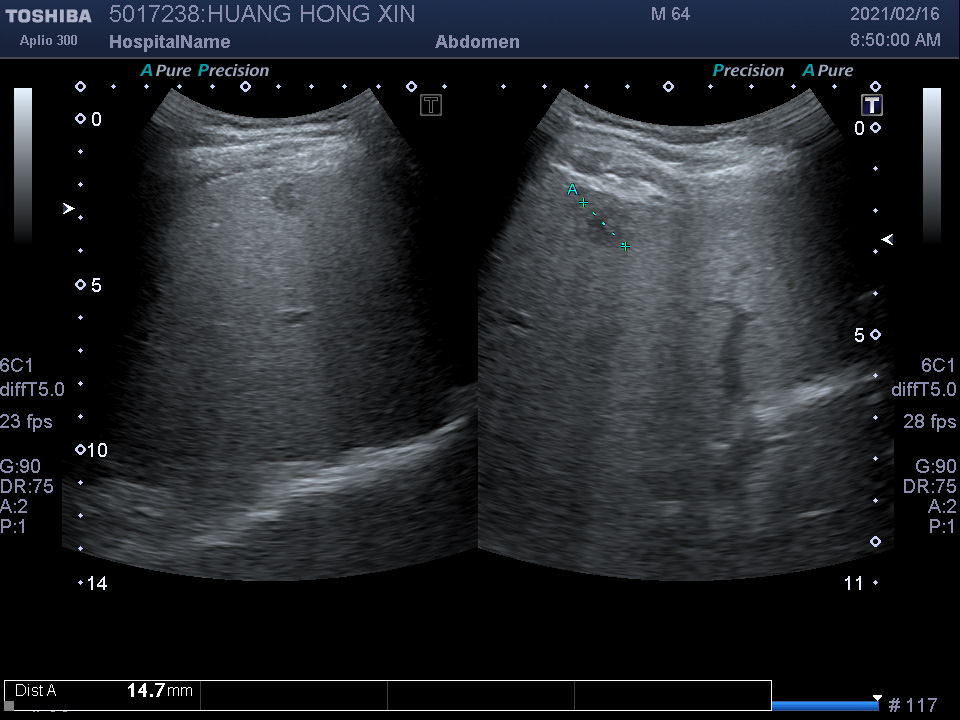Click the left grayscale map bar

23,165
